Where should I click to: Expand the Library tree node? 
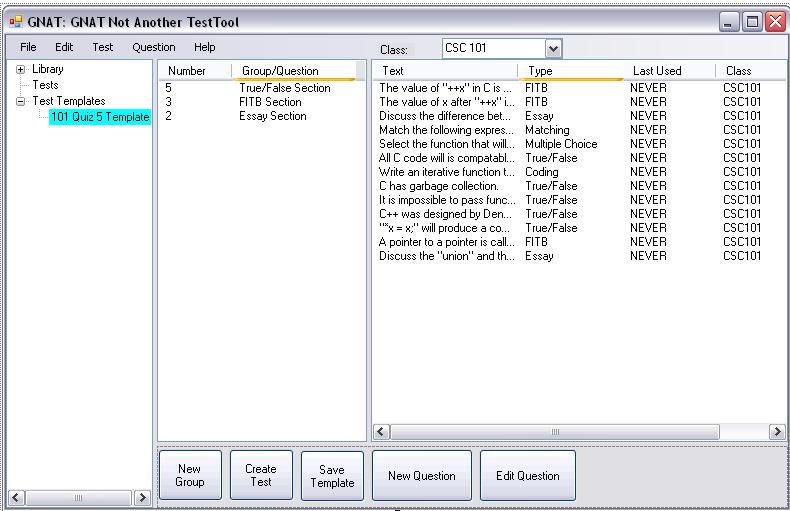click(21, 70)
